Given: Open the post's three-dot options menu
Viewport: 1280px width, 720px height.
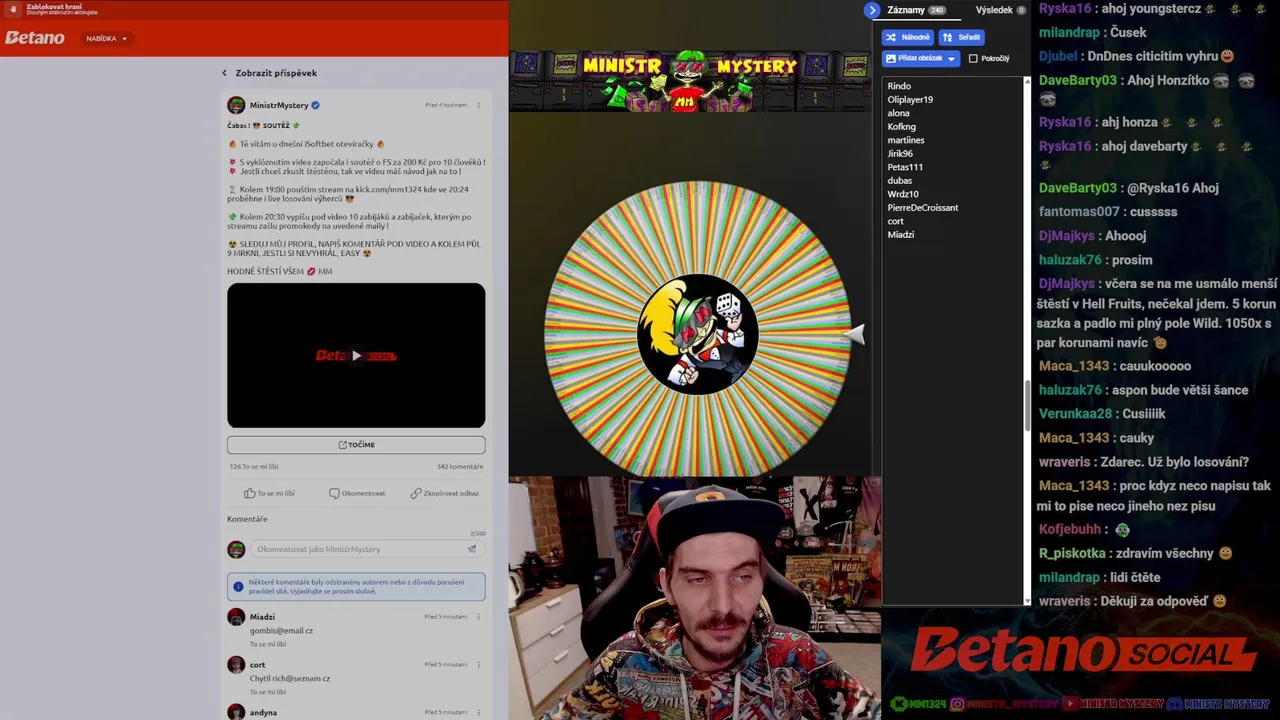Looking at the screenshot, I should click(x=478, y=105).
